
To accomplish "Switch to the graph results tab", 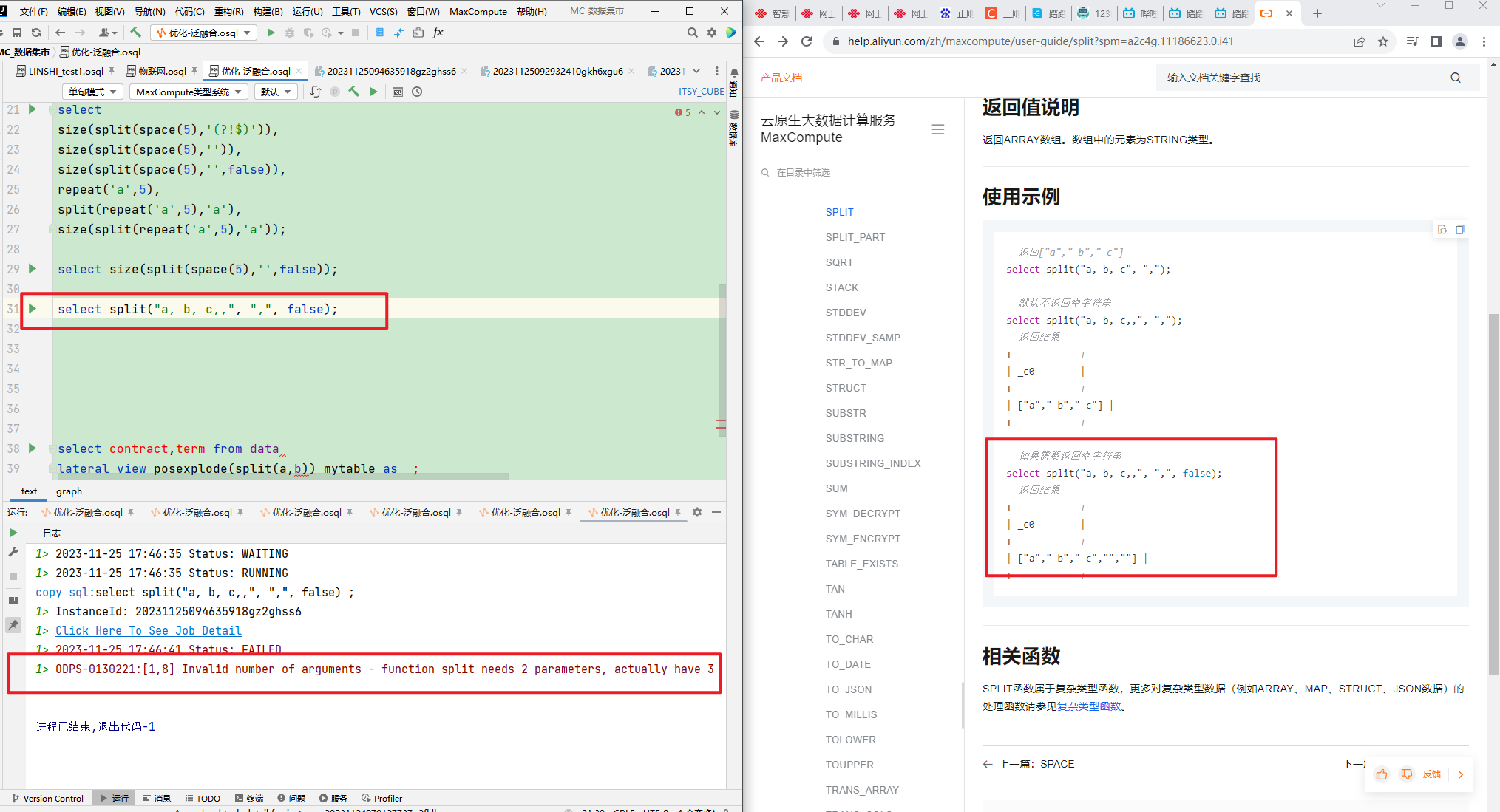I will coord(68,491).
